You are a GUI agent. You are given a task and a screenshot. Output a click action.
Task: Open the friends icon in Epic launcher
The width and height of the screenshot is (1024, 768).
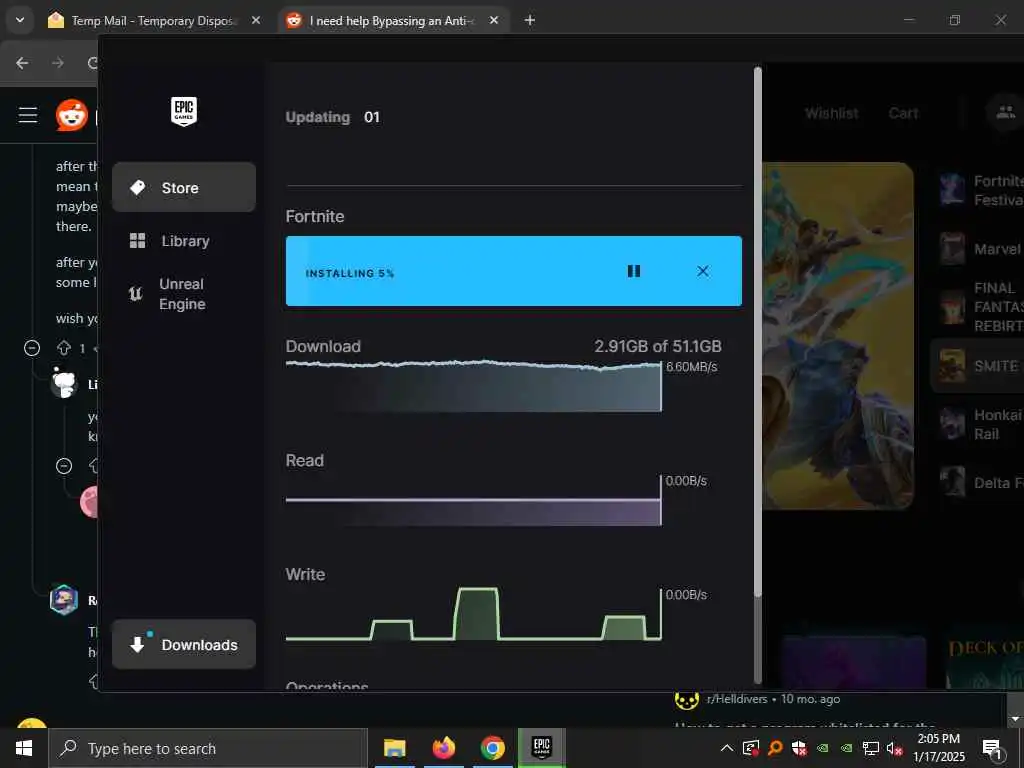(1005, 112)
